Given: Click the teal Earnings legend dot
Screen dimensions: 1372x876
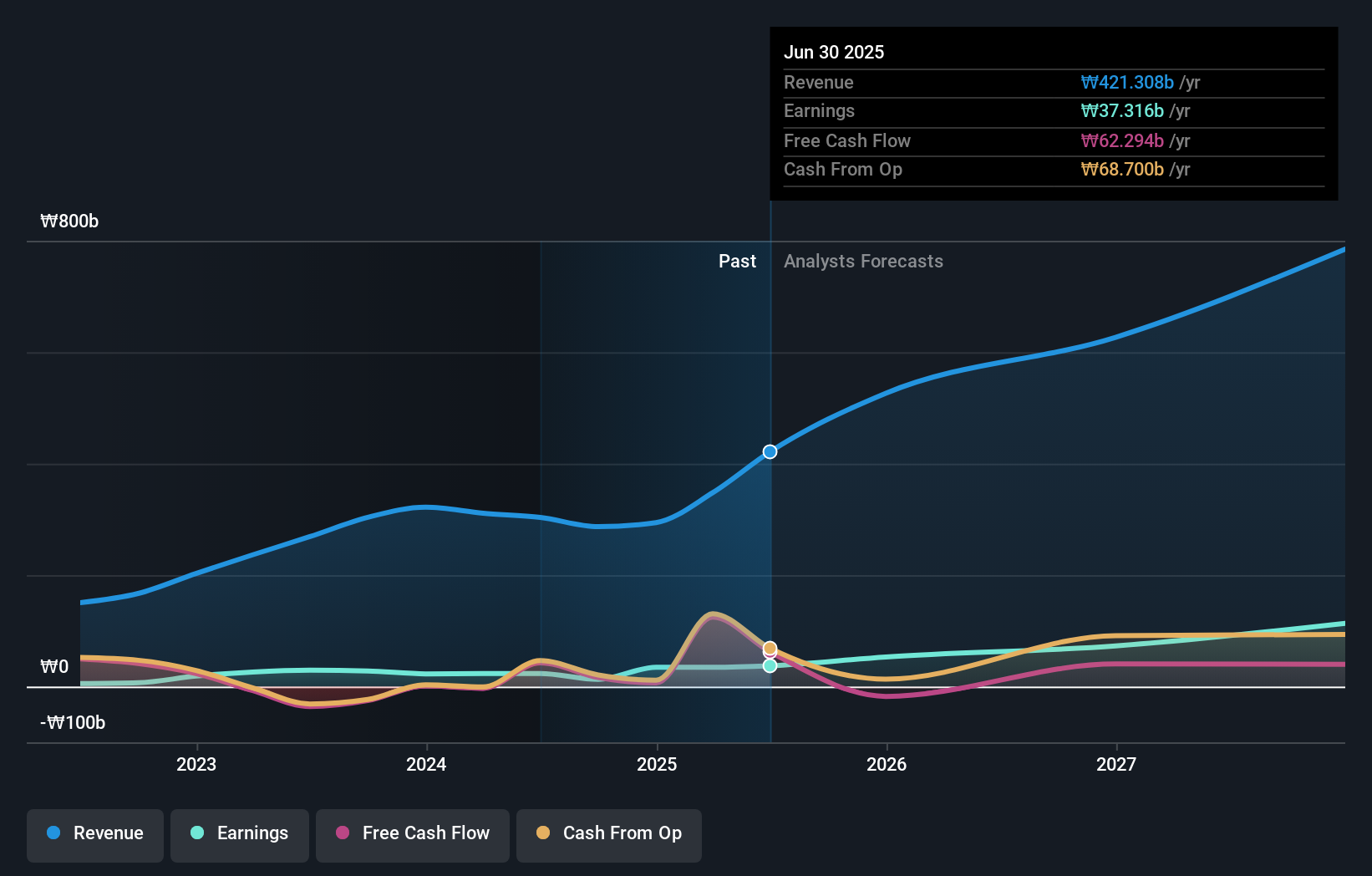Looking at the screenshot, I should pyautogui.click(x=196, y=833).
